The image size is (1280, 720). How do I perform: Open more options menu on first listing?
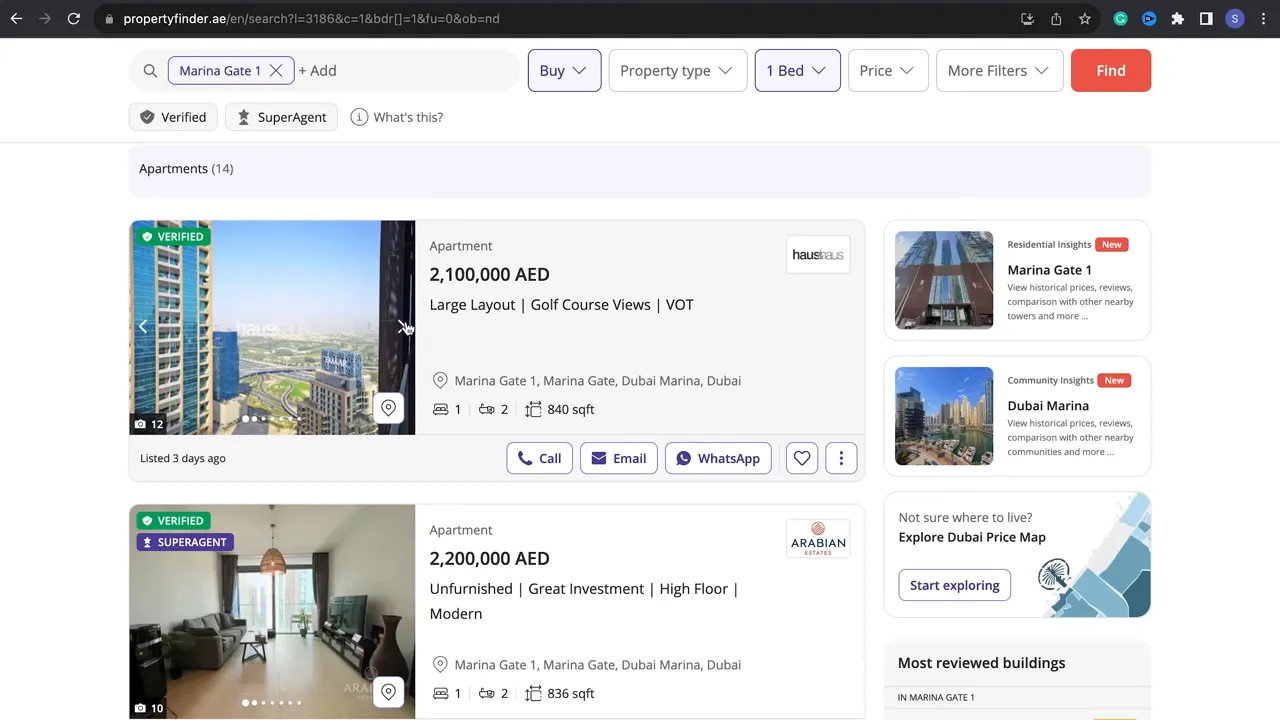pyautogui.click(x=841, y=458)
